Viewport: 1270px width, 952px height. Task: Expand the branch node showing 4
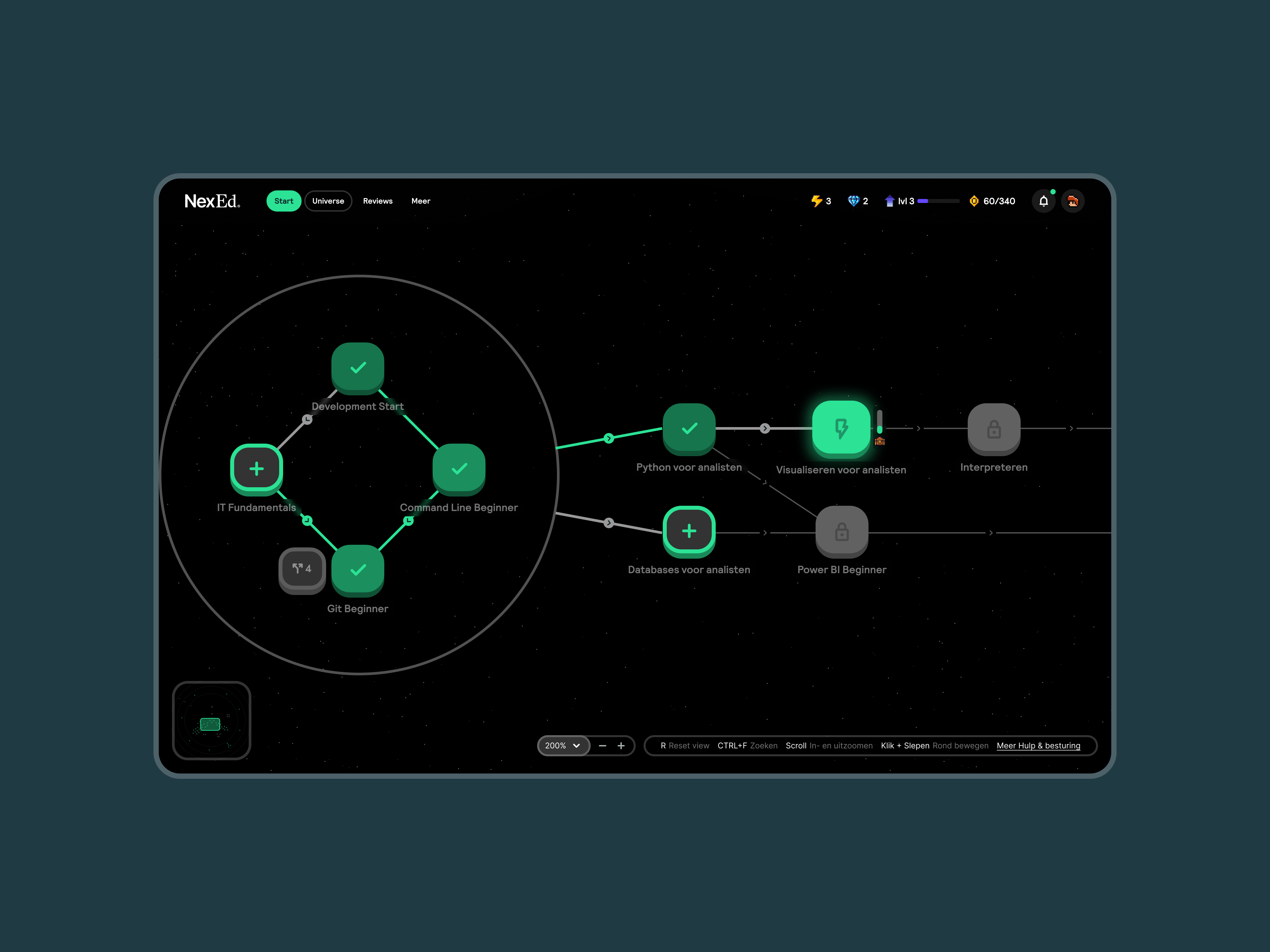[301, 569]
